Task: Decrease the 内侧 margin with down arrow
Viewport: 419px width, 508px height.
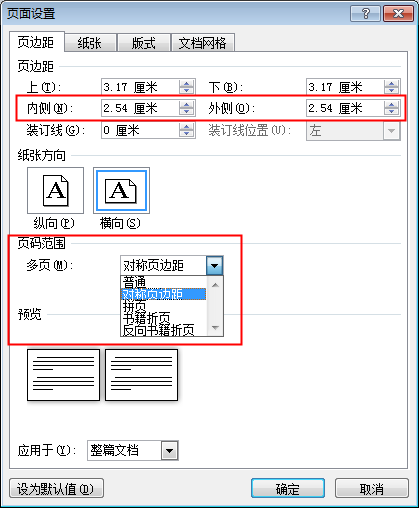Action: [x=187, y=112]
